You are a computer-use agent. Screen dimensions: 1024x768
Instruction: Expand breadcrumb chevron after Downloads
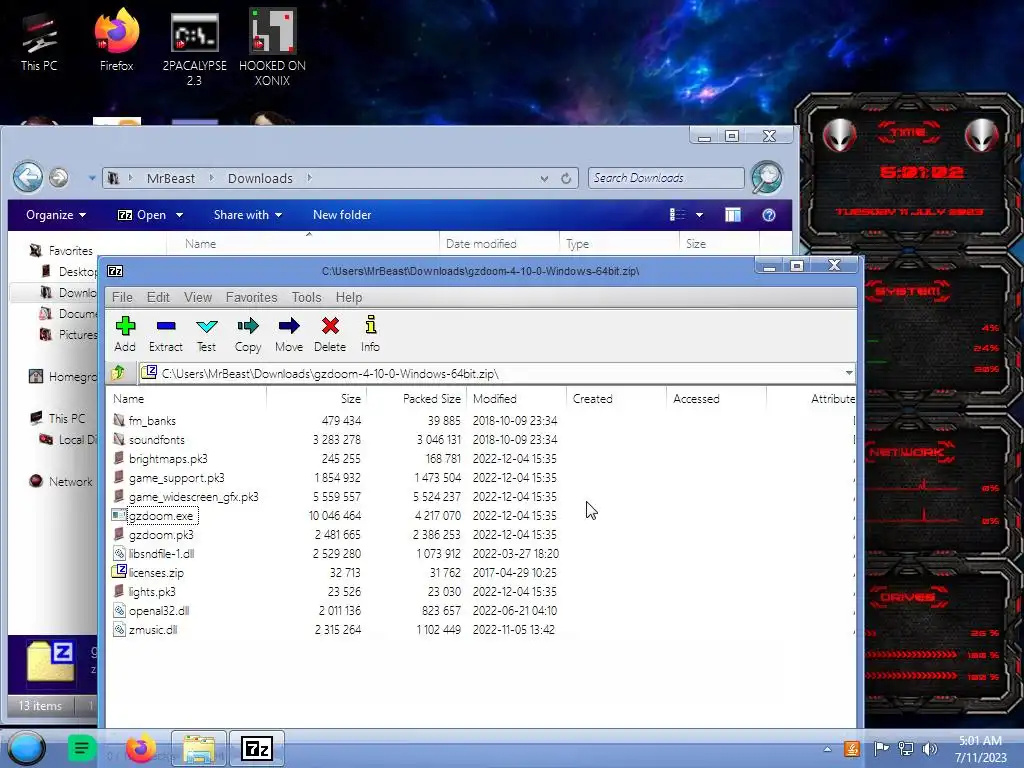[x=309, y=178]
